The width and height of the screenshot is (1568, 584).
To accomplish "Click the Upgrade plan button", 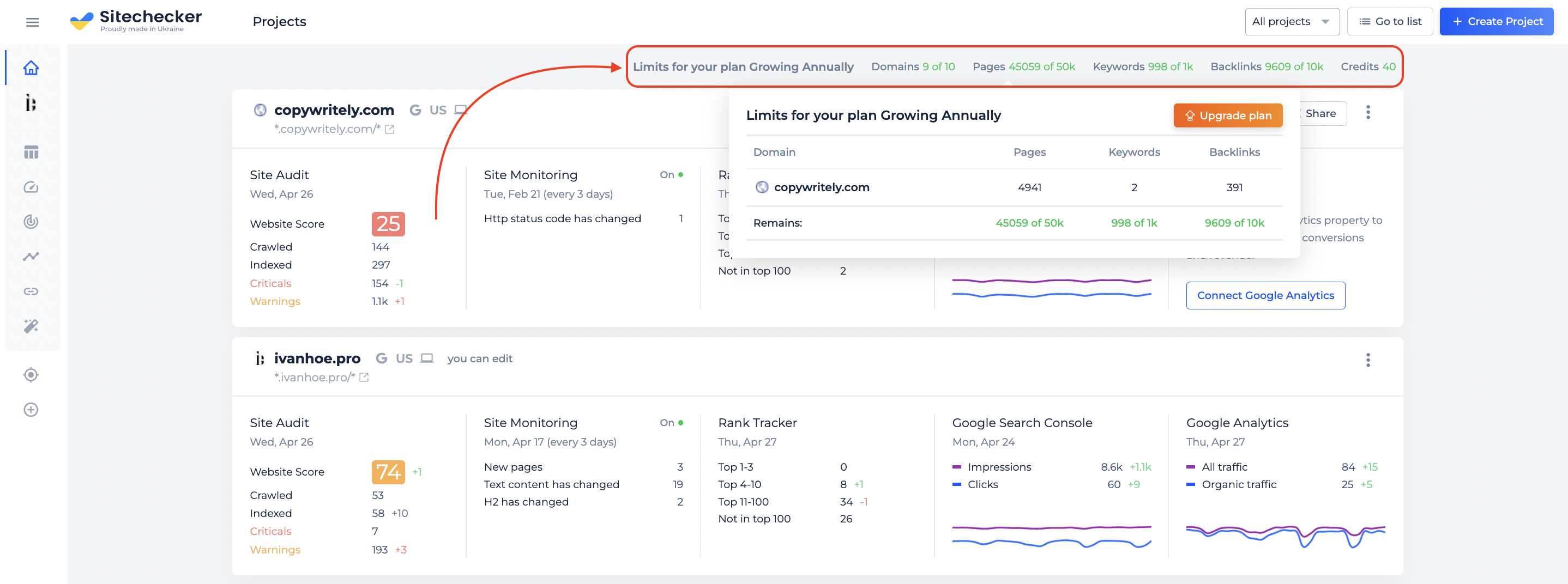I will [x=1228, y=115].
